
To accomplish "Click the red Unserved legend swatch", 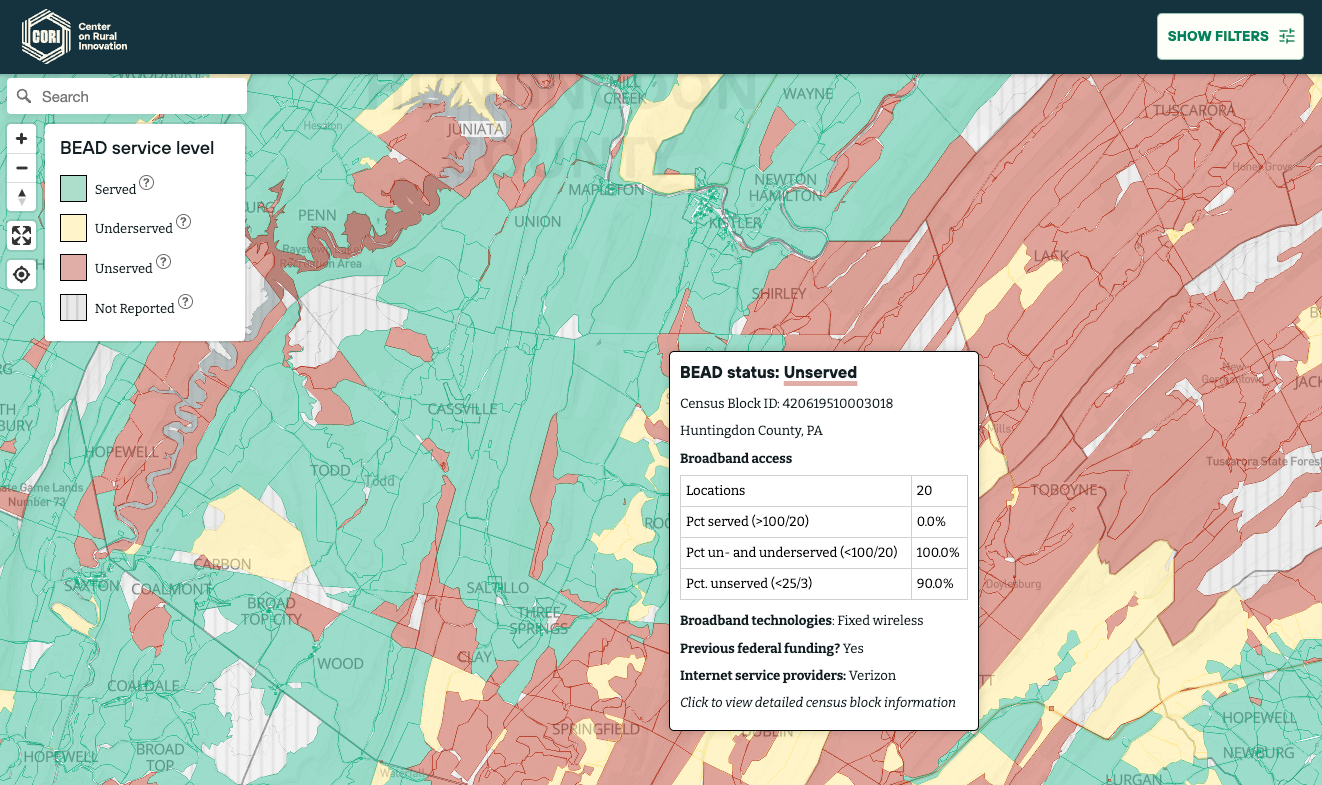I will (x=73, y=268).
